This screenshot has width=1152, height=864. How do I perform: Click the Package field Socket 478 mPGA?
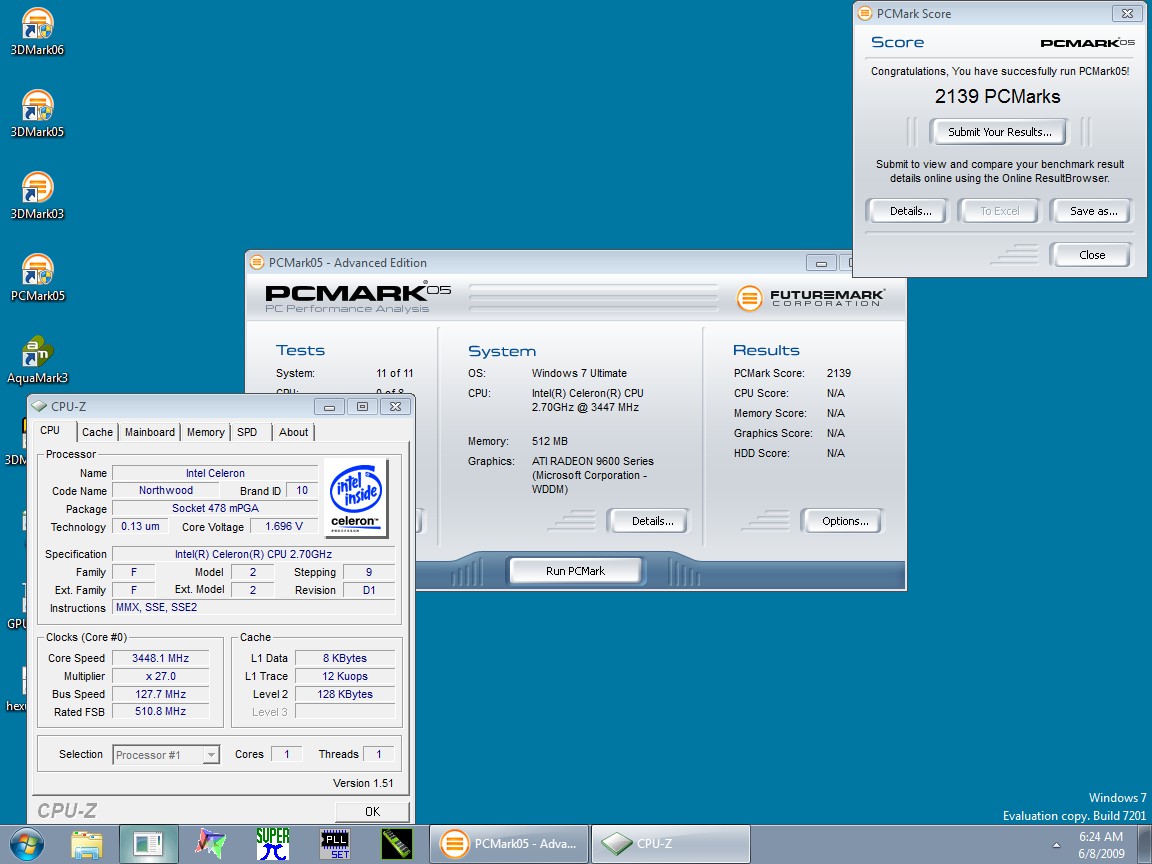click(215, 508)
